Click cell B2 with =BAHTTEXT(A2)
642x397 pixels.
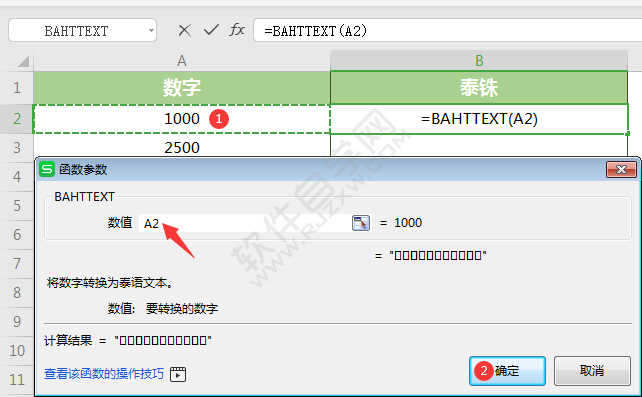click(479, 119)
